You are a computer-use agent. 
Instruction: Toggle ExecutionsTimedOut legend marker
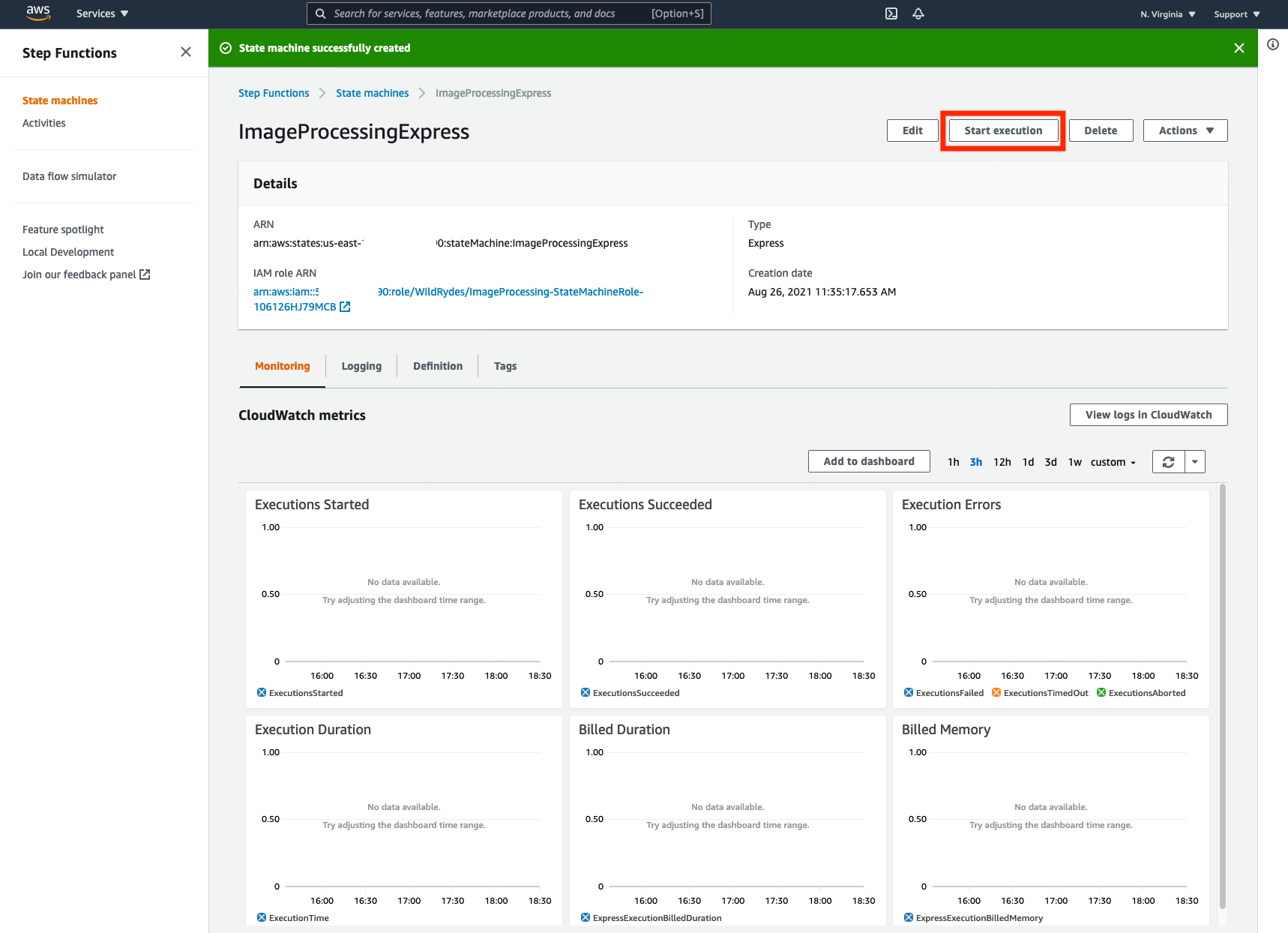(x=996, y=692)
